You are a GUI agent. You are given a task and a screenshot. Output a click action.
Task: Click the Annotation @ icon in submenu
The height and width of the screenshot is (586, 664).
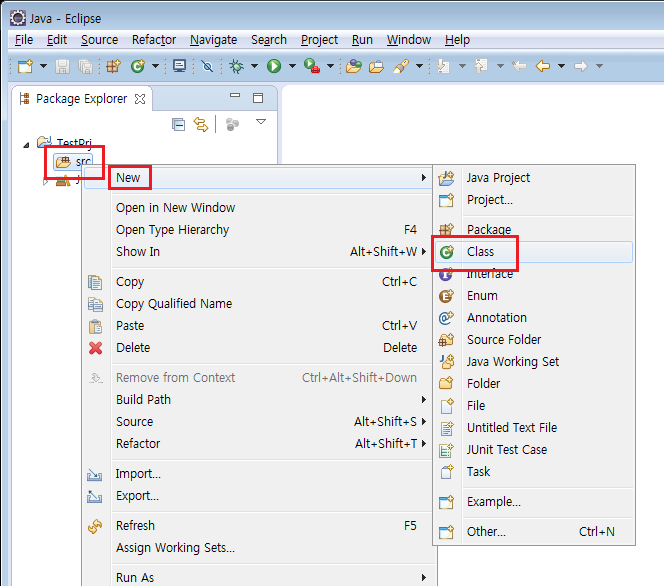[446, 318]
